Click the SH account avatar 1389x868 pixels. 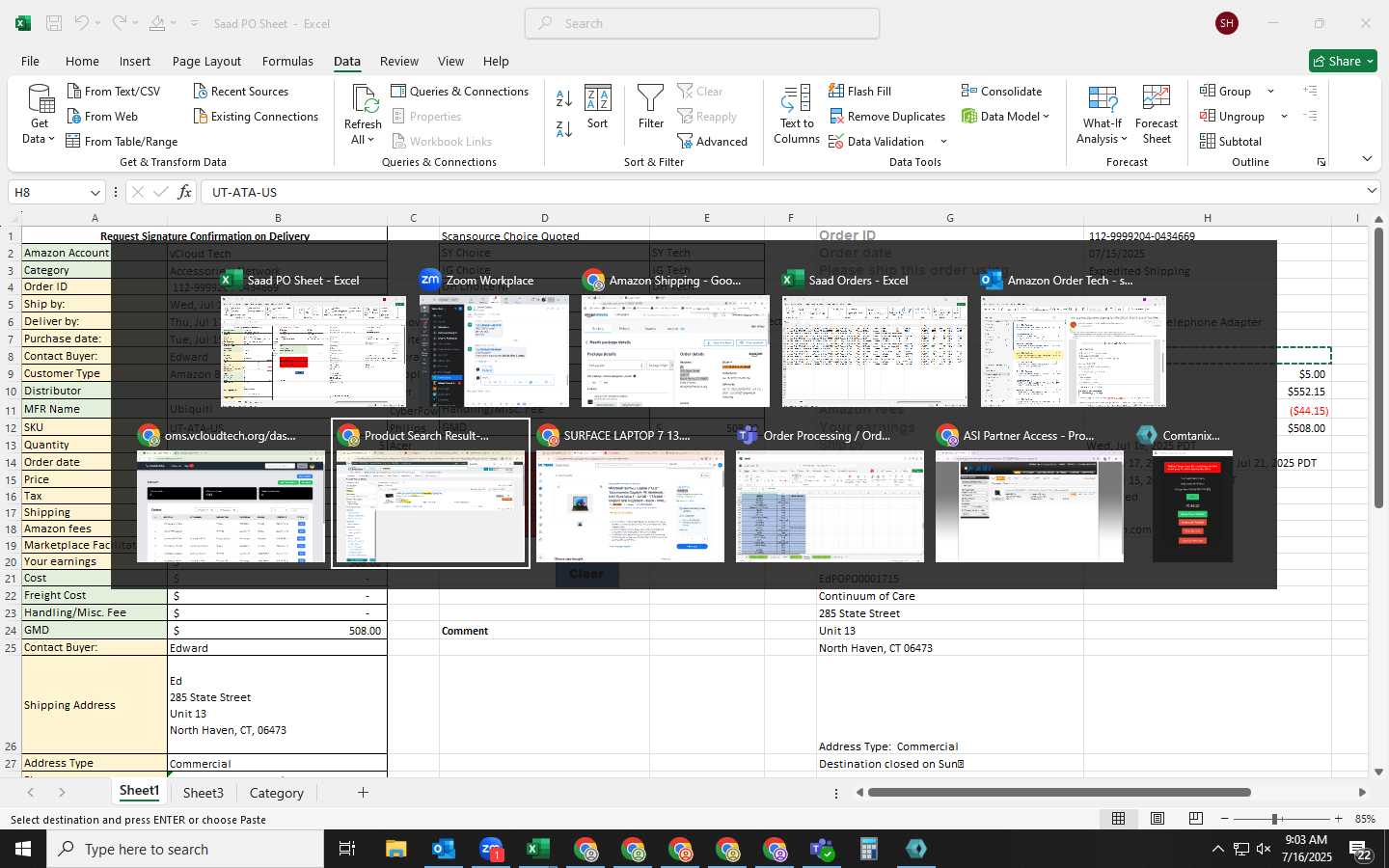pos(1227,23)
